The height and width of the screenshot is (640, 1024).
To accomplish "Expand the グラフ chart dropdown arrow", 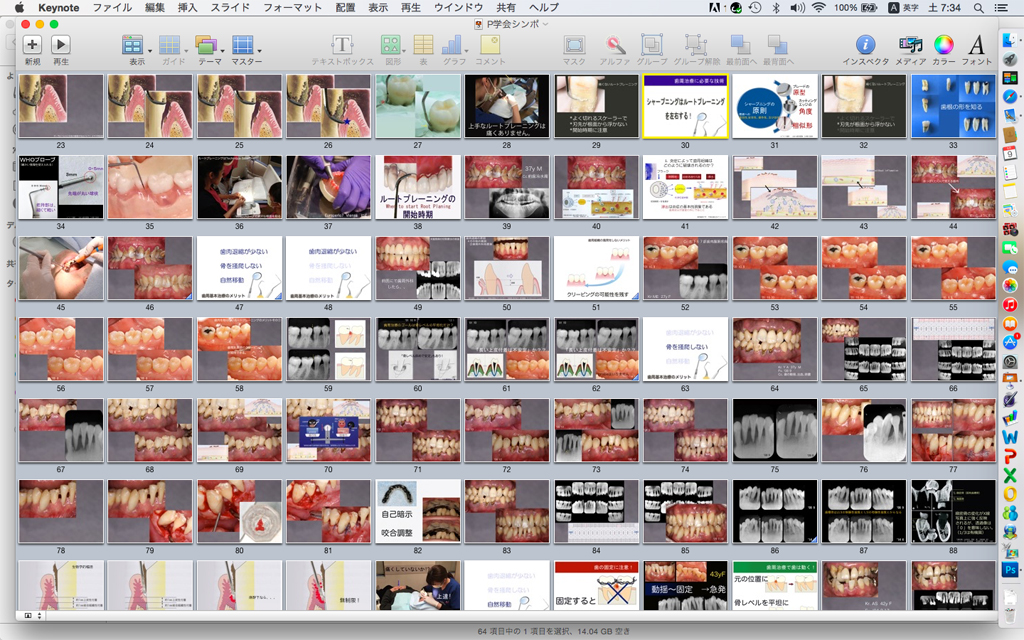I will 466,50.
